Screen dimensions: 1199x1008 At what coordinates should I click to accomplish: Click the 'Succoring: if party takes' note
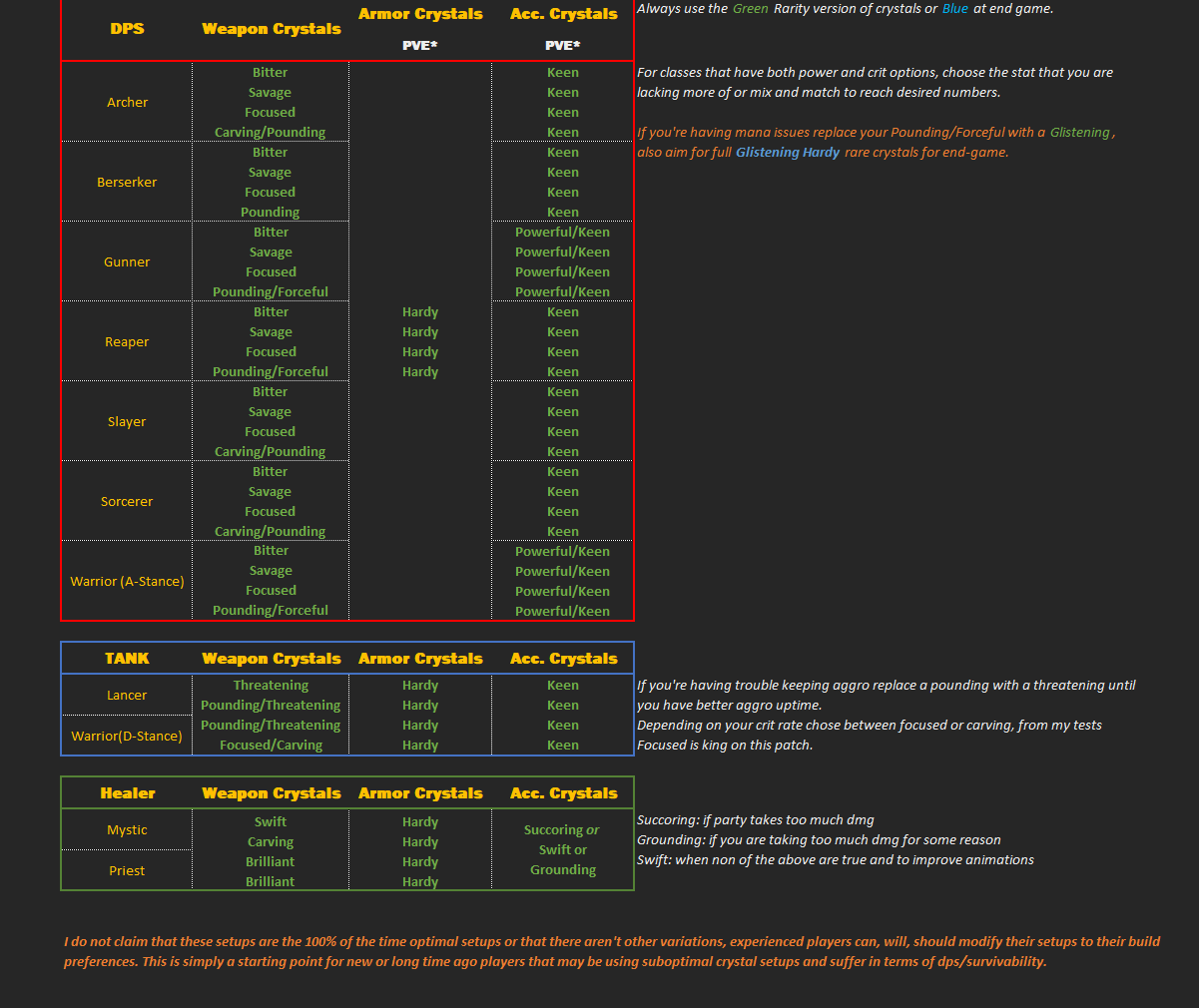point(756,819)
